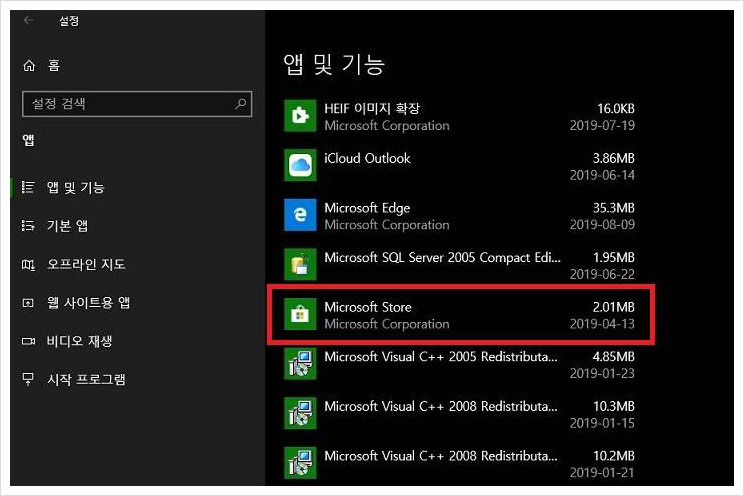
Task: Select the Visual C++ 2008 name dated 2019-01-15
Action: click(x=441, y=406)
